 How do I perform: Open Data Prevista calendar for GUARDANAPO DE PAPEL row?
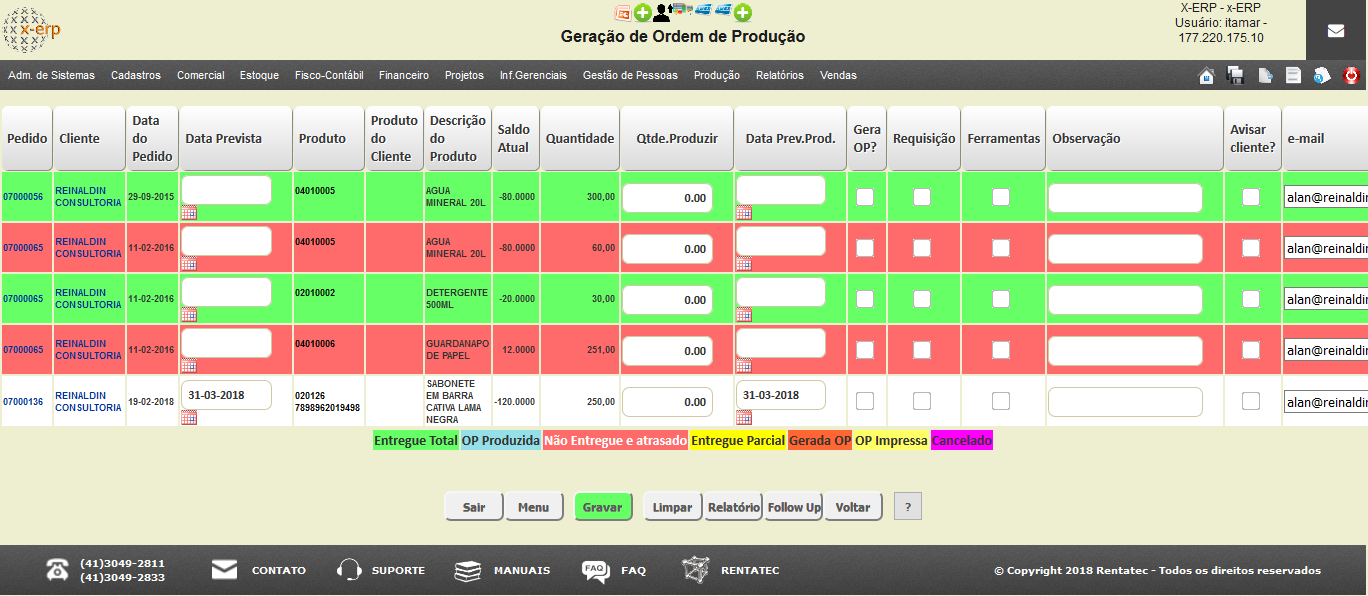click(x=189, y=366)
